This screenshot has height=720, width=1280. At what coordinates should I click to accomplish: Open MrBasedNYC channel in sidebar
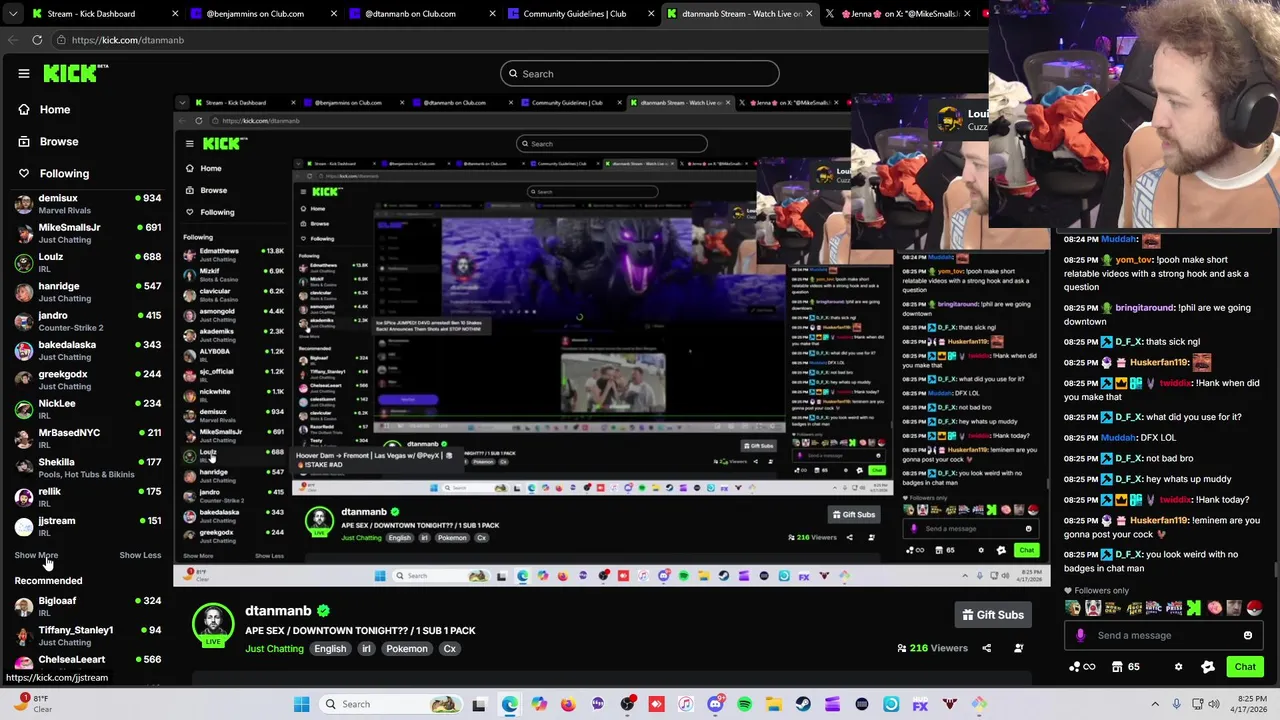[88, 438]
